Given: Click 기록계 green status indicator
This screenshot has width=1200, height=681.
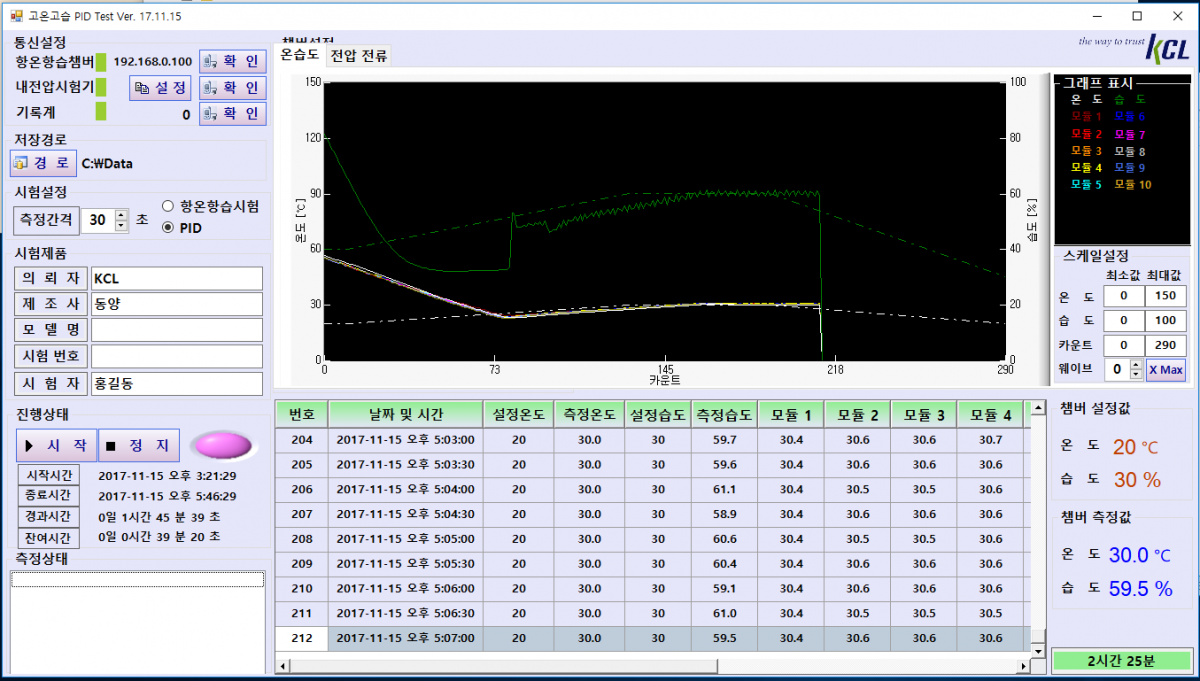Looking at the screenshot, I should tap(101, 113).
